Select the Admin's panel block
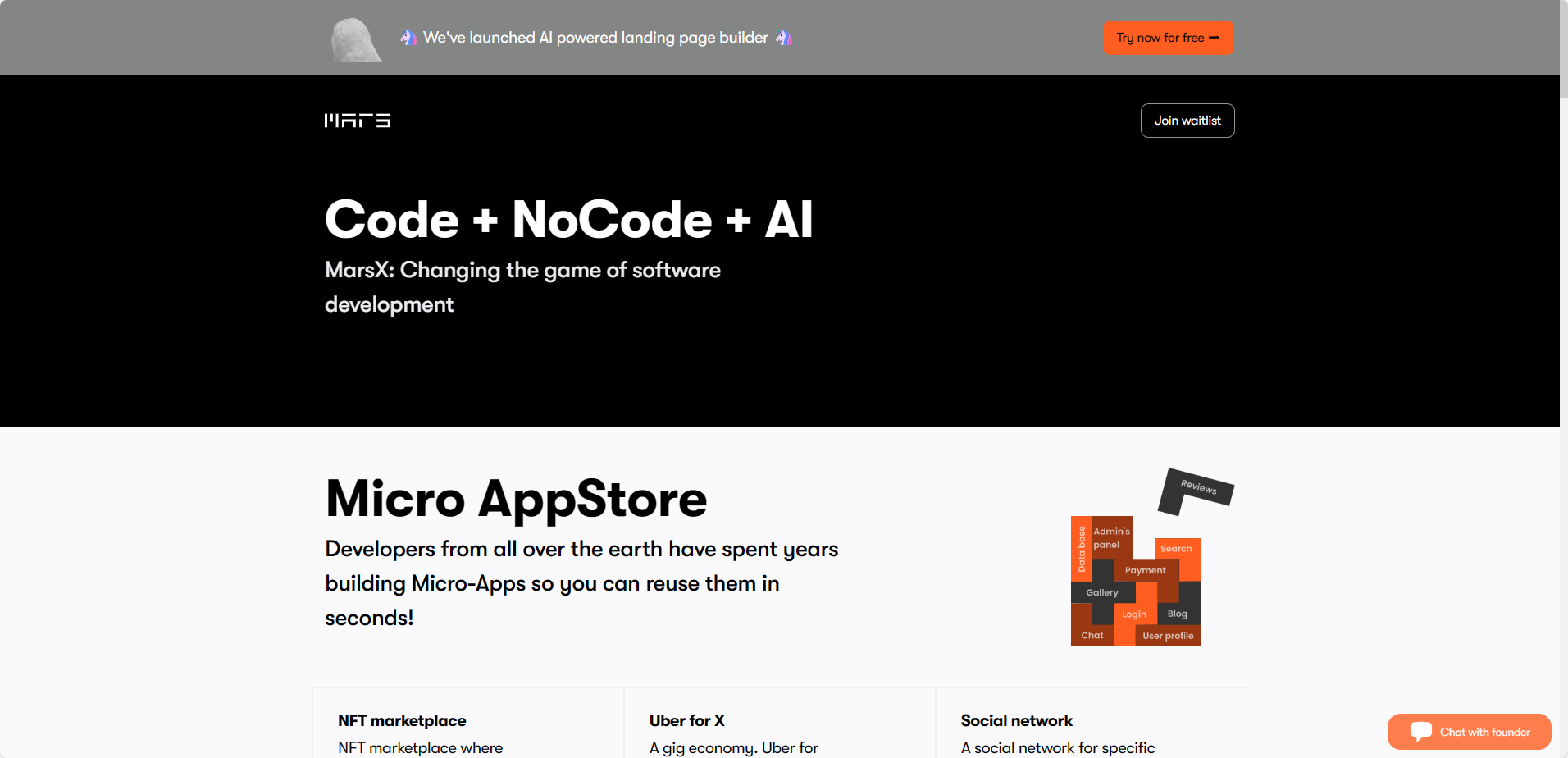Screen dimensions: 1568x758 click(1111, 538)
